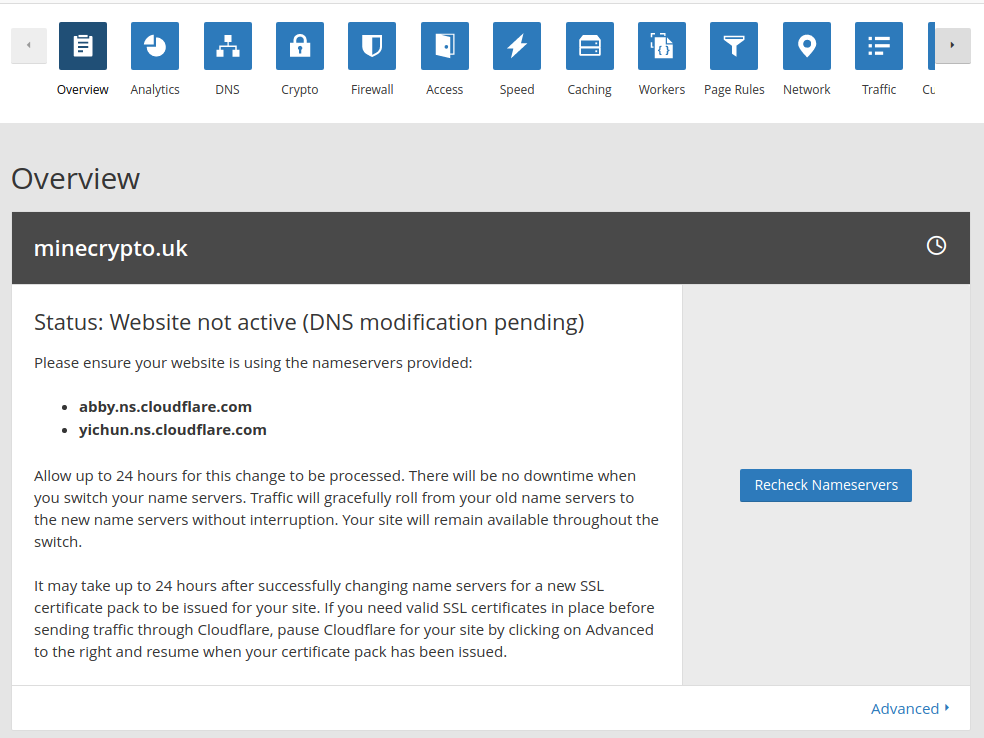Select the Caching tab label
Viewport: 984px width, 738px height.
tap(589, 90)
